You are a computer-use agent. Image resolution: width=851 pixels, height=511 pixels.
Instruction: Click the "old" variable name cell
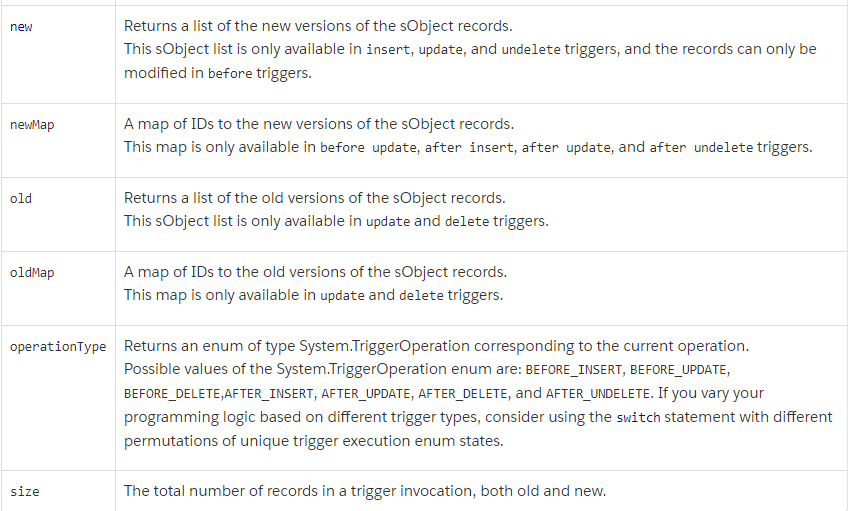coord(21,198)
